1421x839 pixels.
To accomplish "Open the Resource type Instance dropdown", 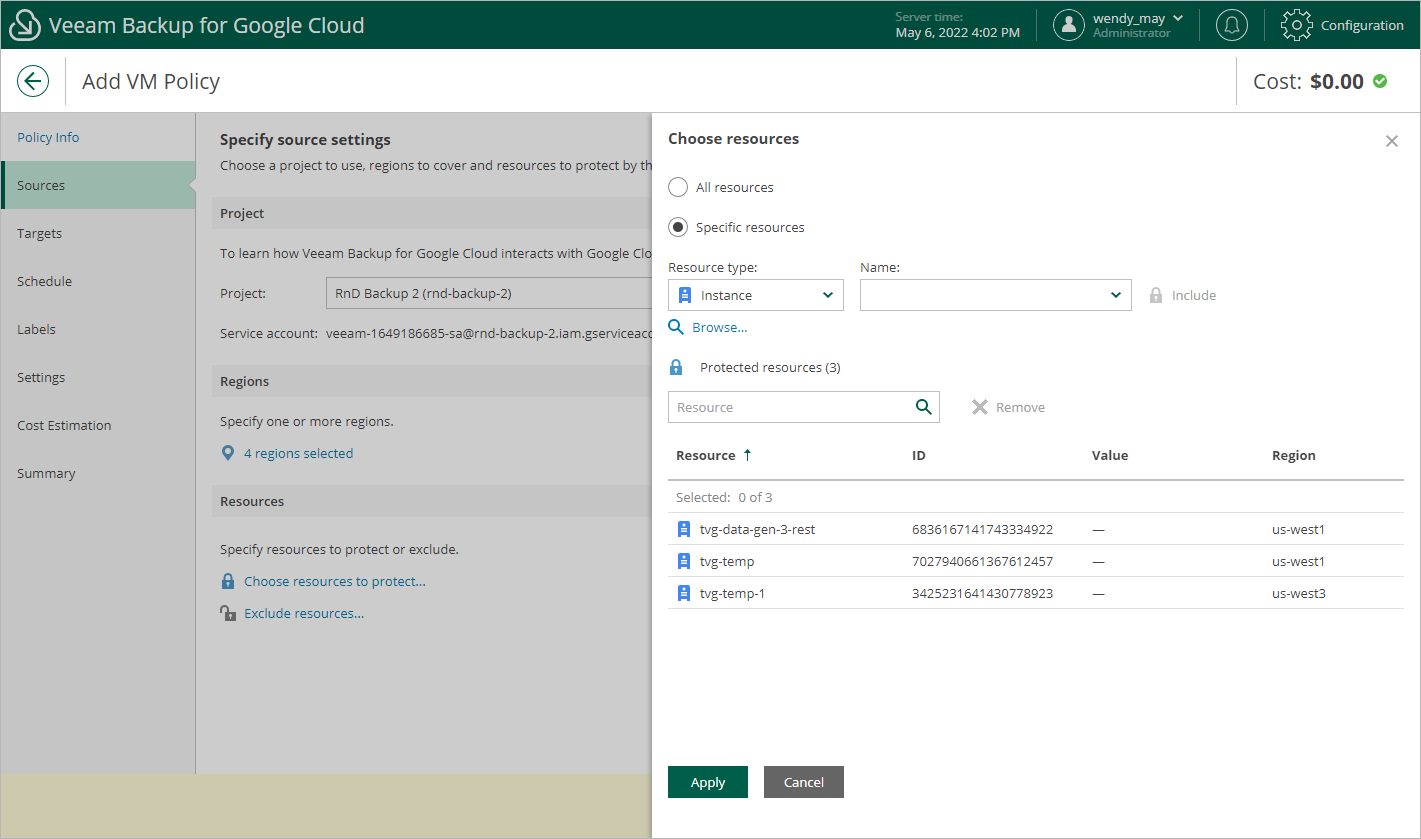I will pyautogui.click(x=756, y=295).
